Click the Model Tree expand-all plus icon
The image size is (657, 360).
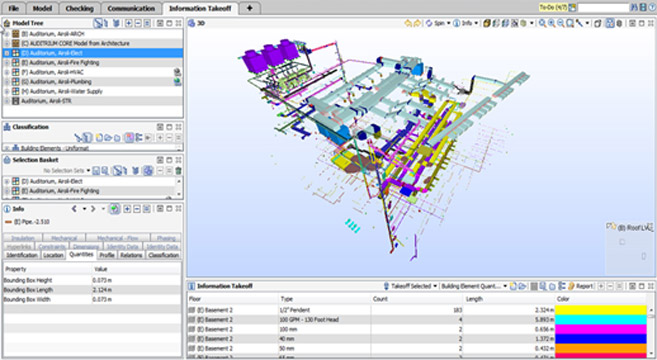click(128, 23)
